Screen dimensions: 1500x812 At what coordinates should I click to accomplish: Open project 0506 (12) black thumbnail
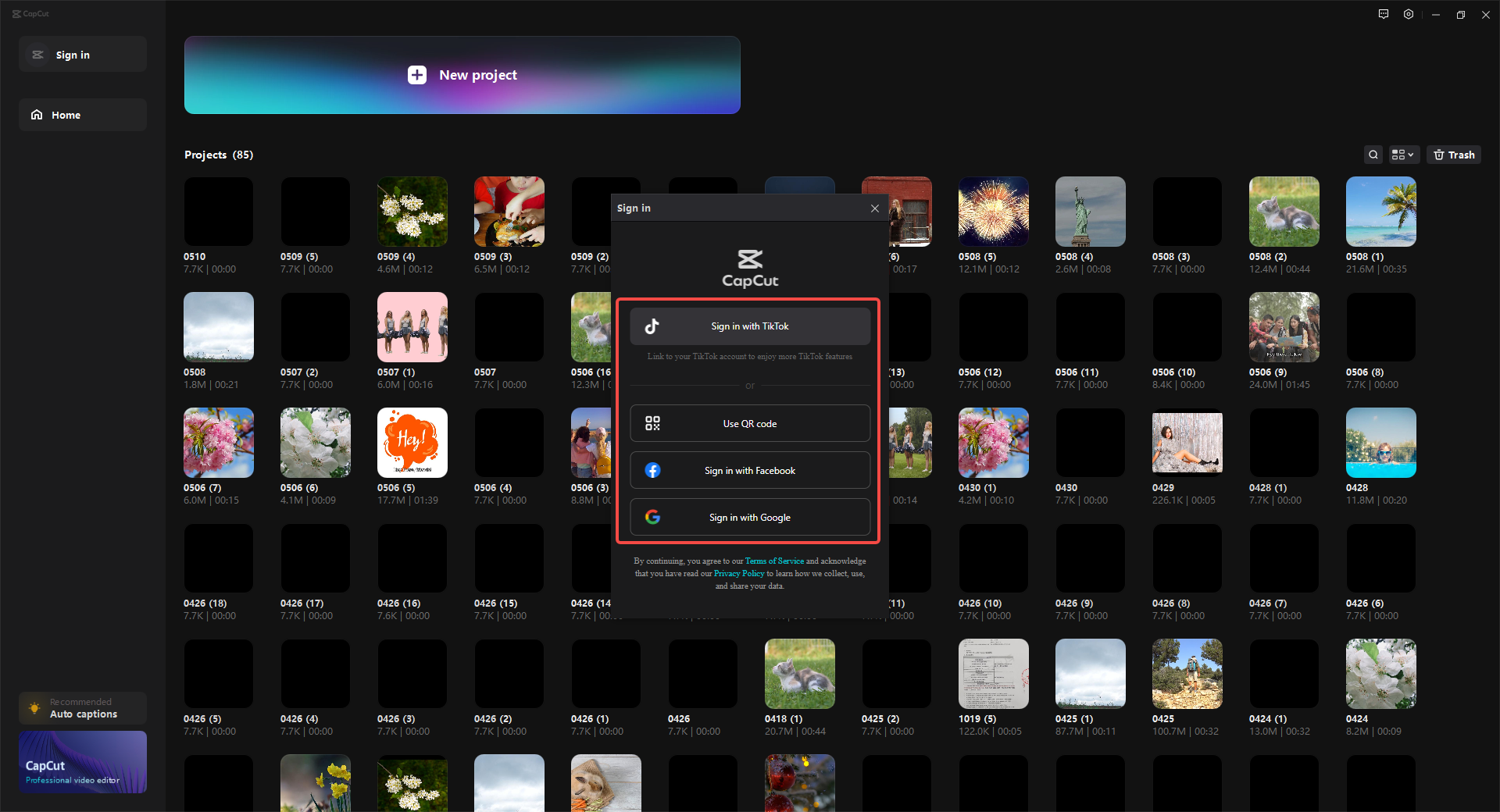coord(994,327)
